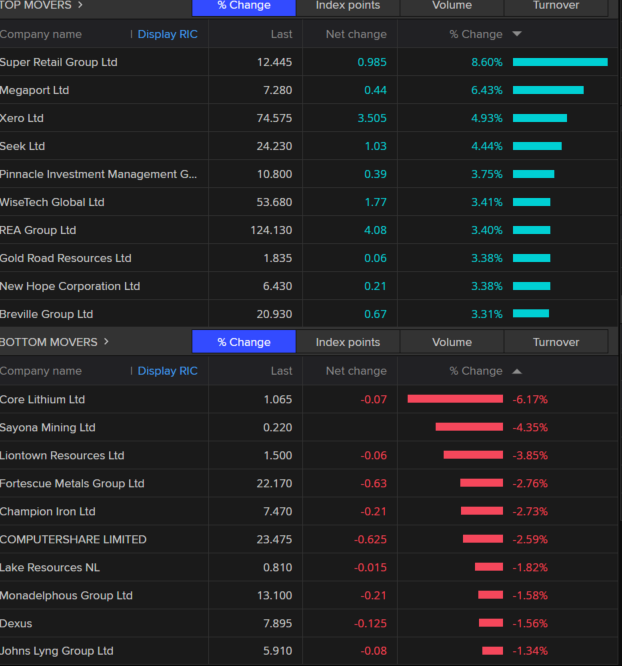The image size is (622, 666).
Task: Click Breville percent change 3.31%
Action: [486, 314]
